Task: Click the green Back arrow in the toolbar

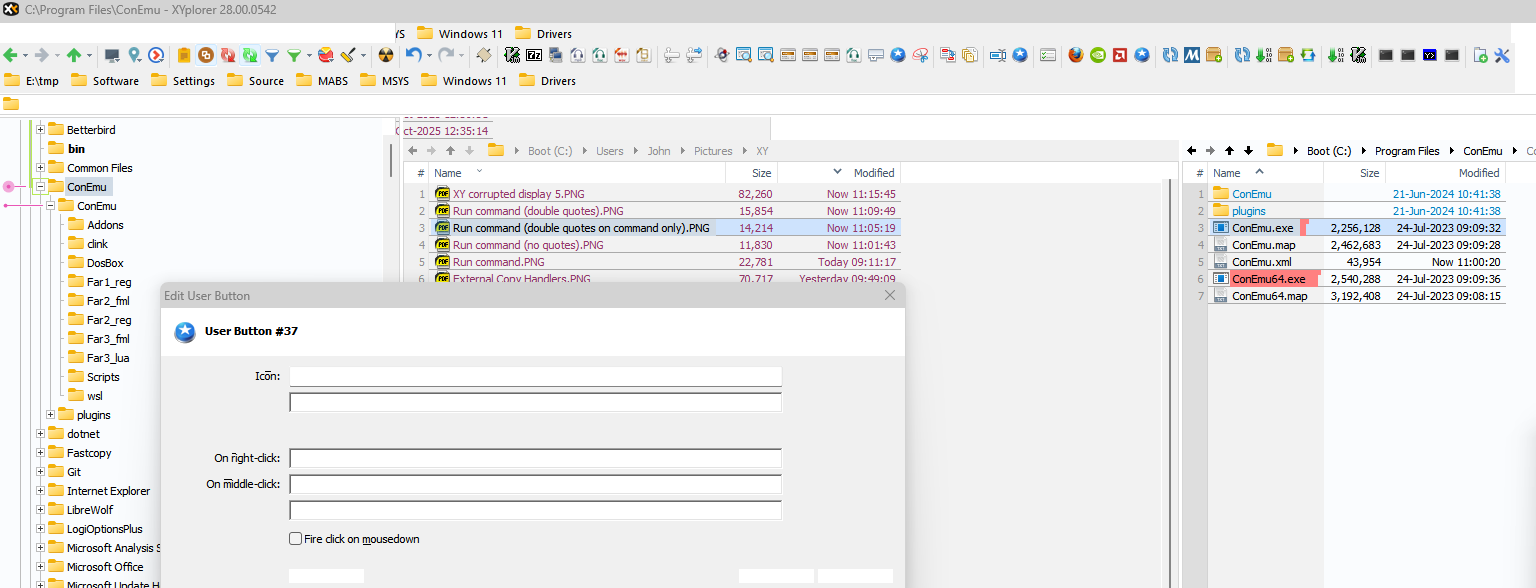Action: click(x=11, y=56)
